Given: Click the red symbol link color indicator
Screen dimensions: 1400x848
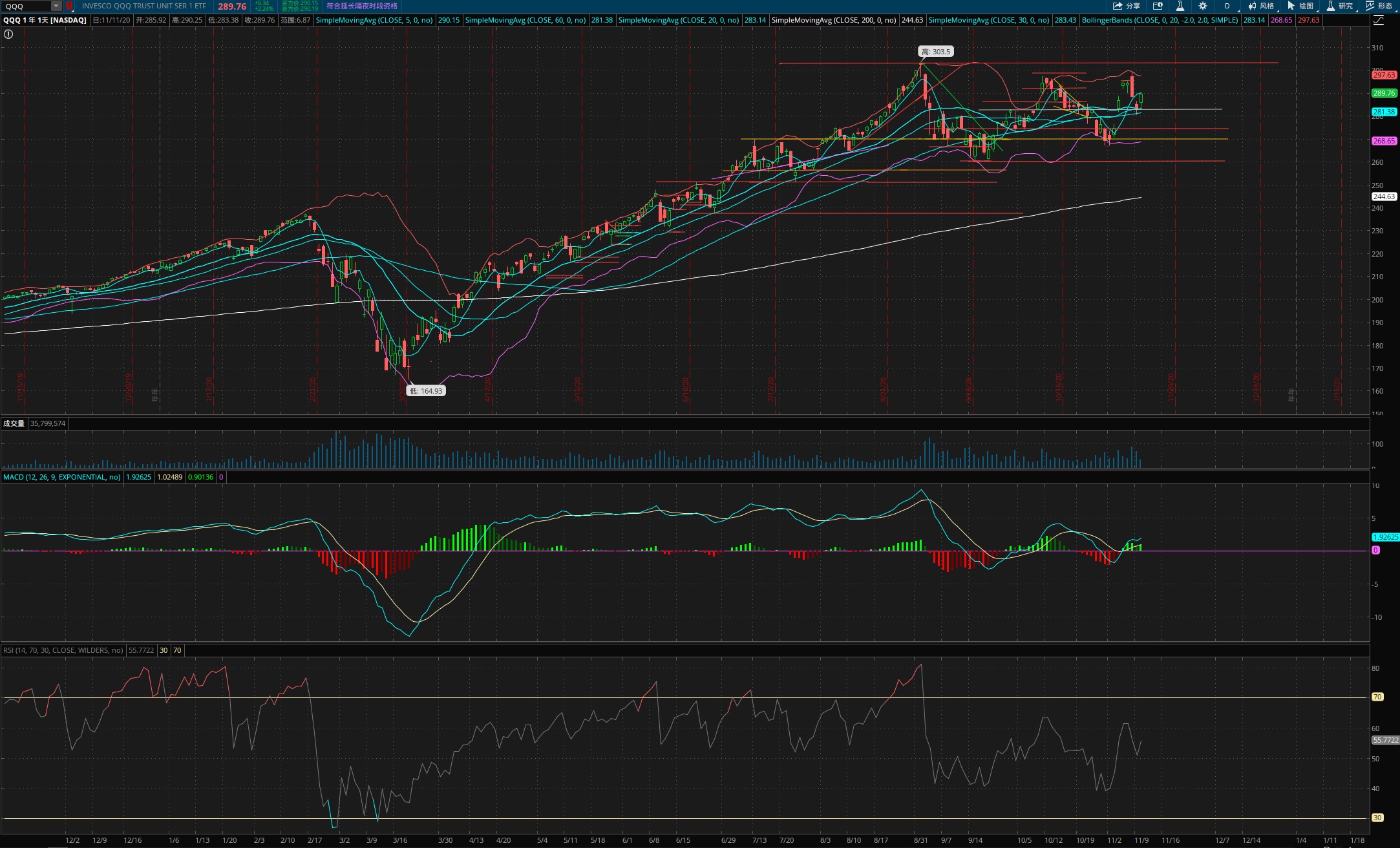Looking at the screenshot, I should (69, 6).
